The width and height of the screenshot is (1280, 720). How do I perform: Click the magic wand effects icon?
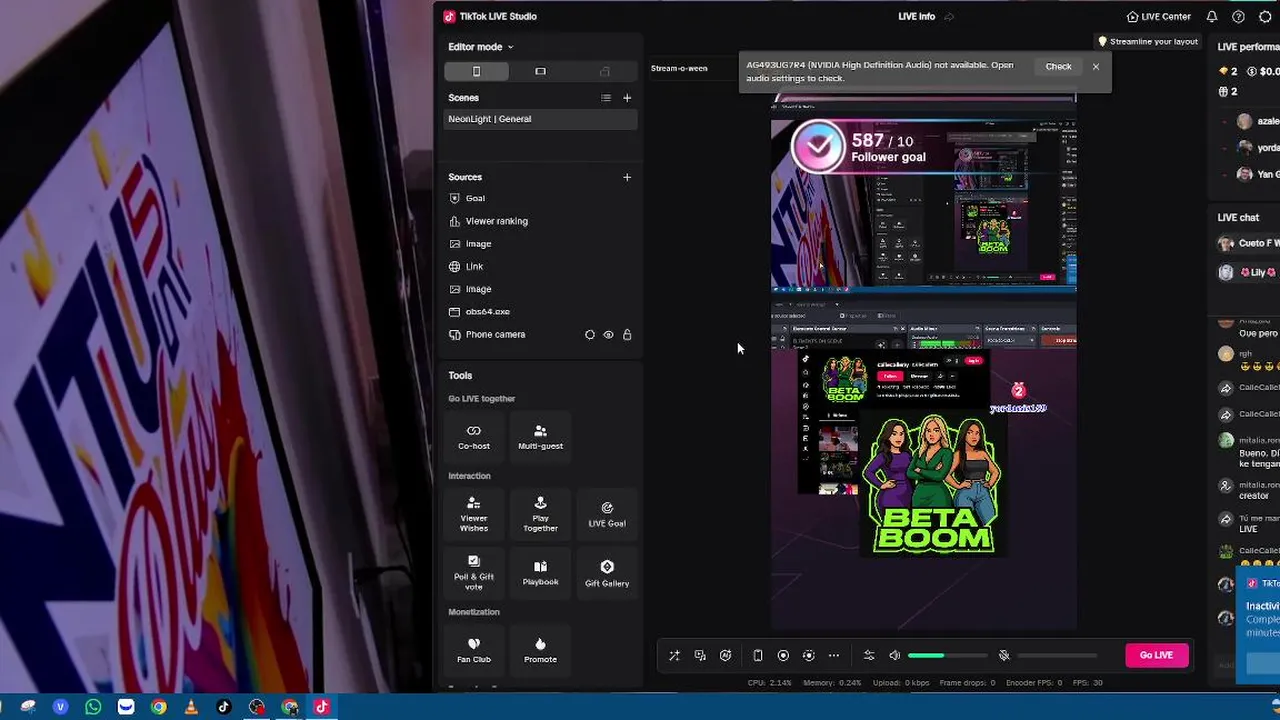click(674, 656)
